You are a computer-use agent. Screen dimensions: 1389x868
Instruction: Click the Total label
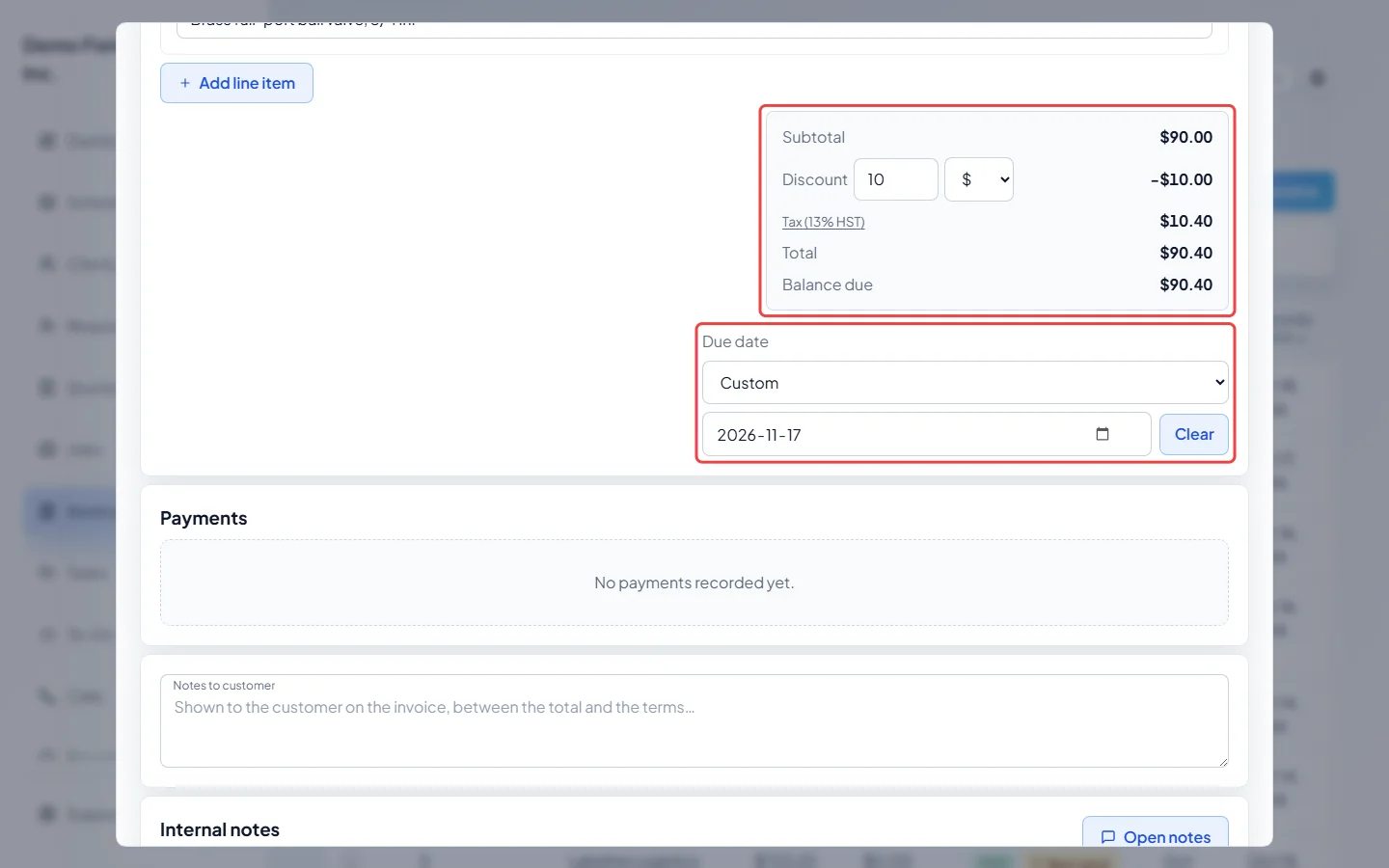pyautogui.click(x=800, y=253)
